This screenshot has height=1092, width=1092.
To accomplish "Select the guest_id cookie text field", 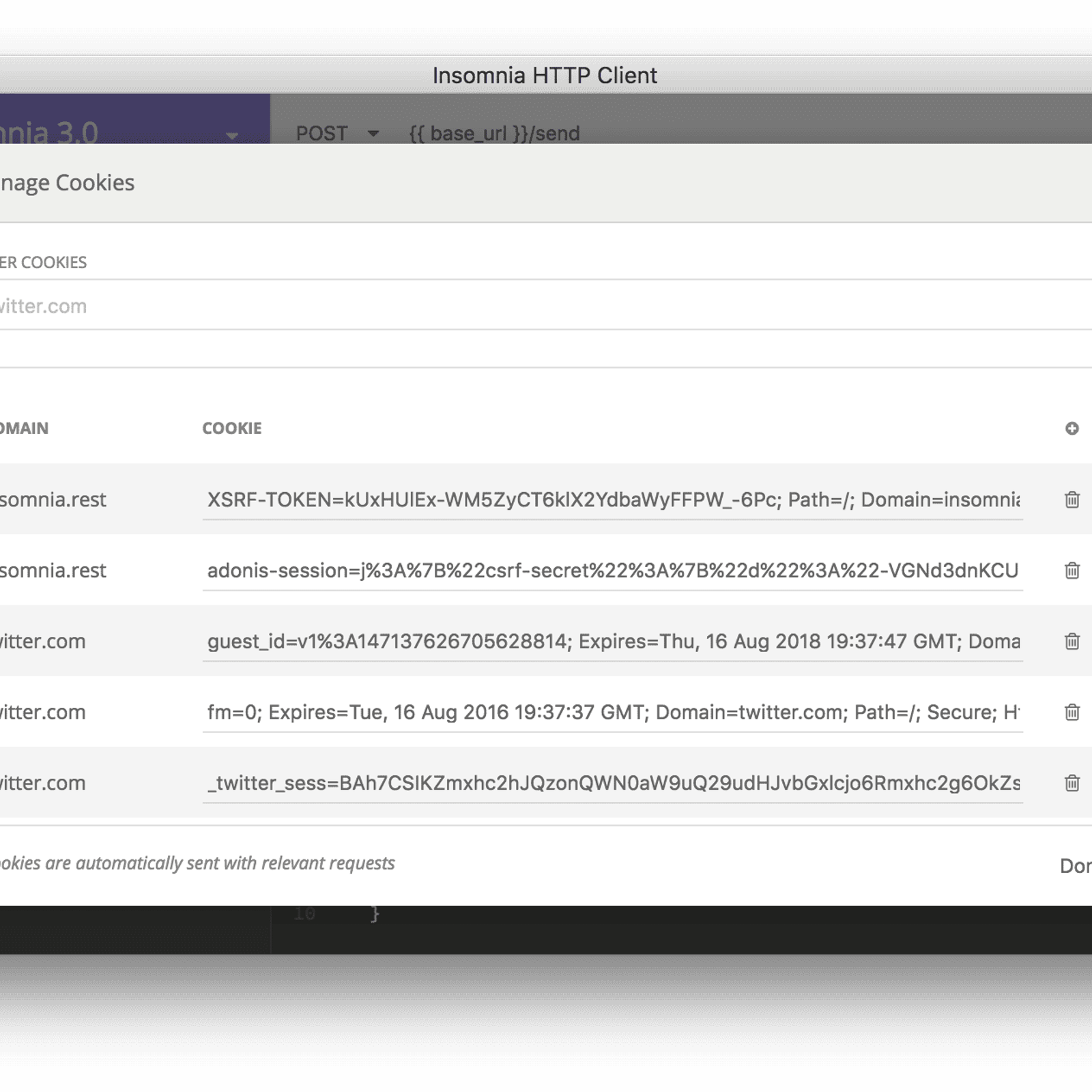I will 612,642.
